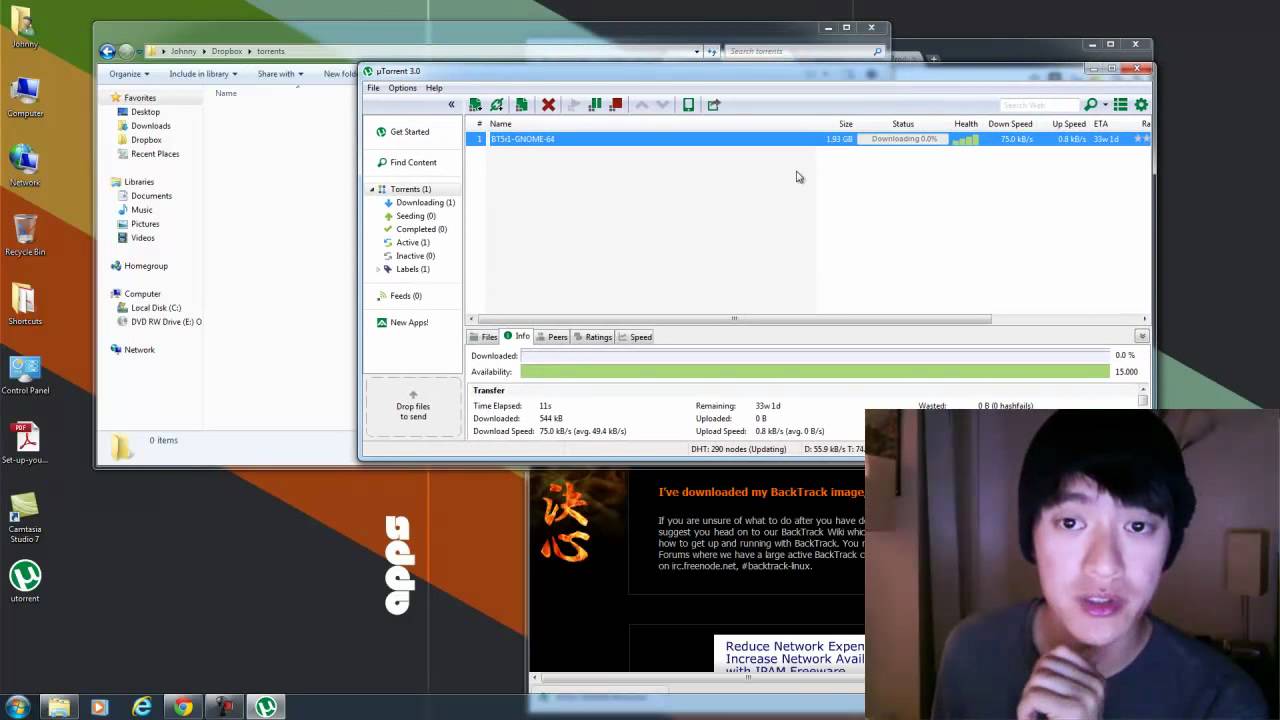
Task: Pause the torrent via toolbar pause icon
Action: click(x=595, y=104)
